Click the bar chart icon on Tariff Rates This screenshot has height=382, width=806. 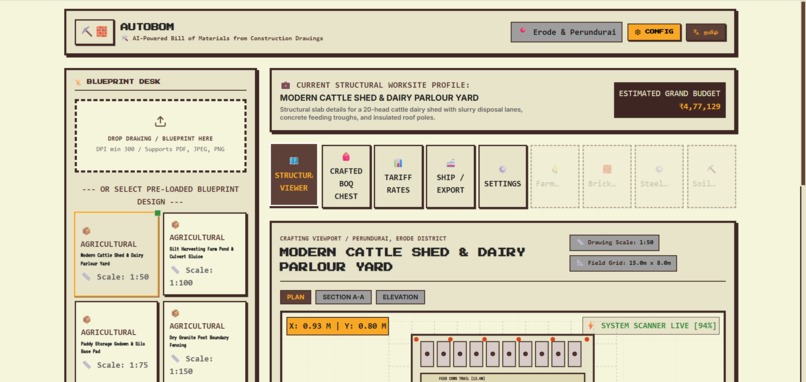tap(398, 163)
